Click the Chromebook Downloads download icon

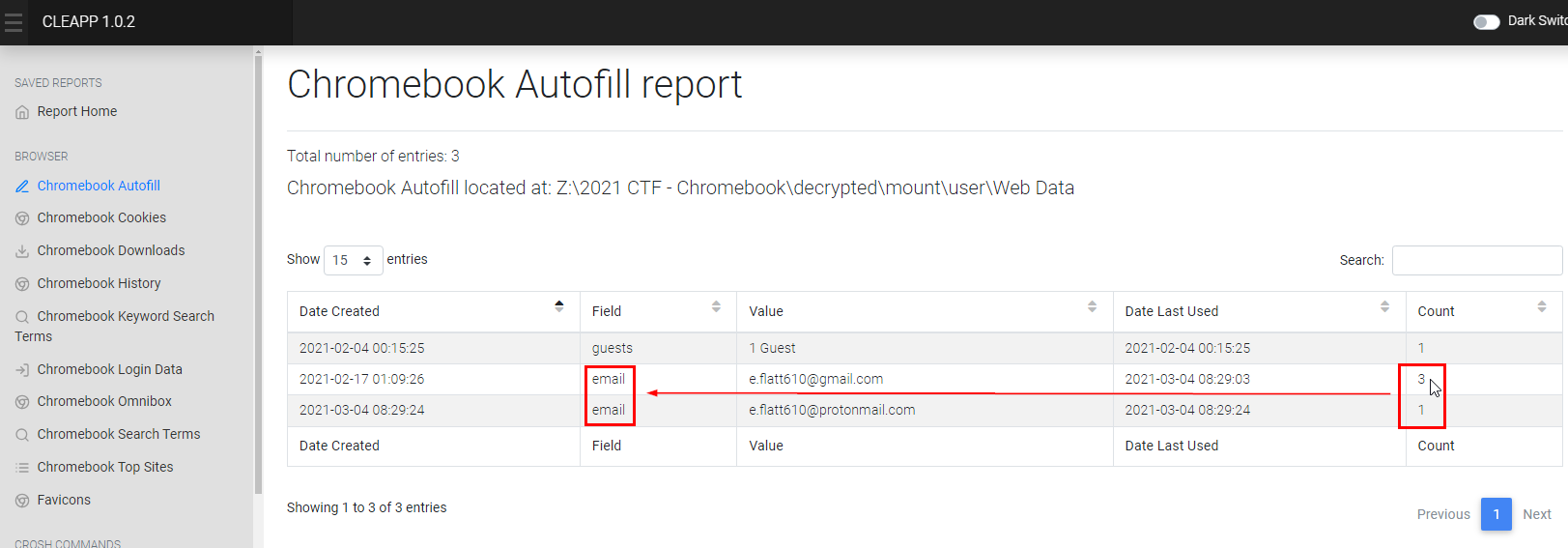22,251
